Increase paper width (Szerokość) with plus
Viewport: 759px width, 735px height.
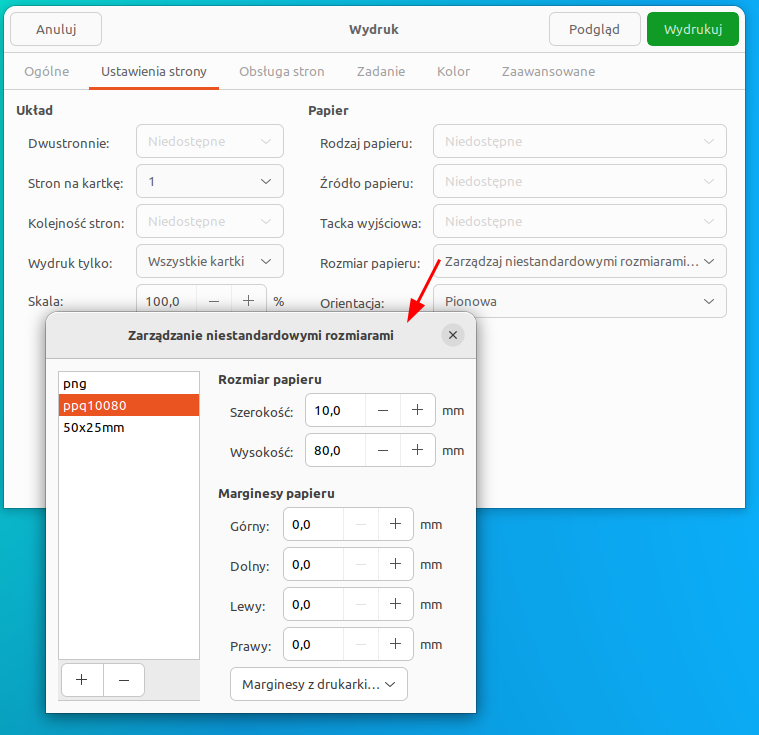click(x=417, y=410)
